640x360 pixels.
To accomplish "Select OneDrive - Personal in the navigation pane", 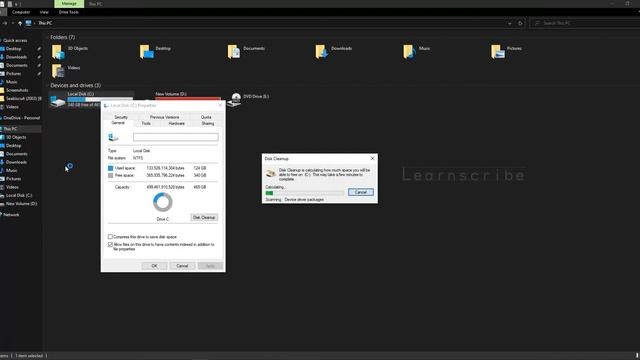I will 21,118.
